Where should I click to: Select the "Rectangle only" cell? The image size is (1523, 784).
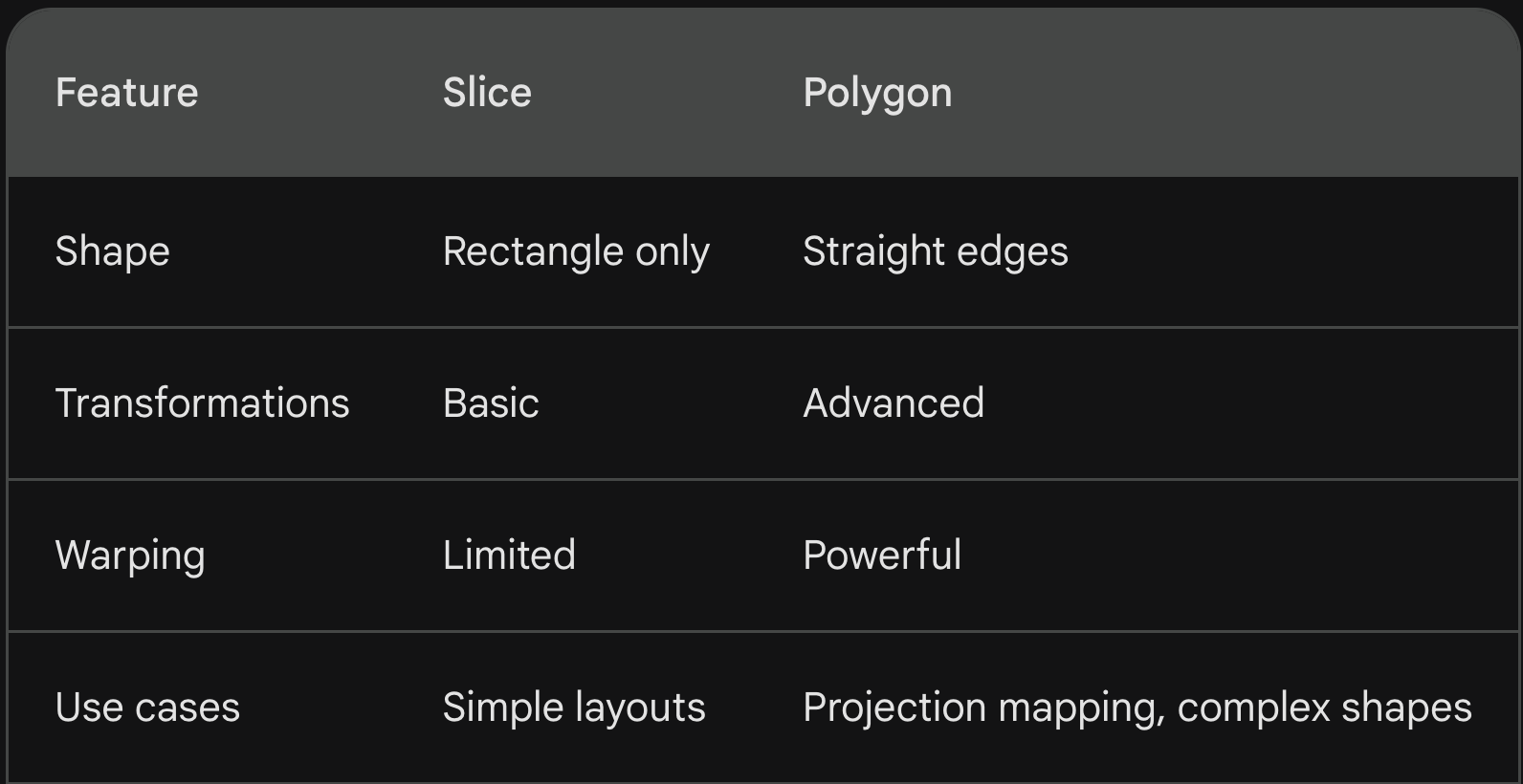(x=576, y=251)
